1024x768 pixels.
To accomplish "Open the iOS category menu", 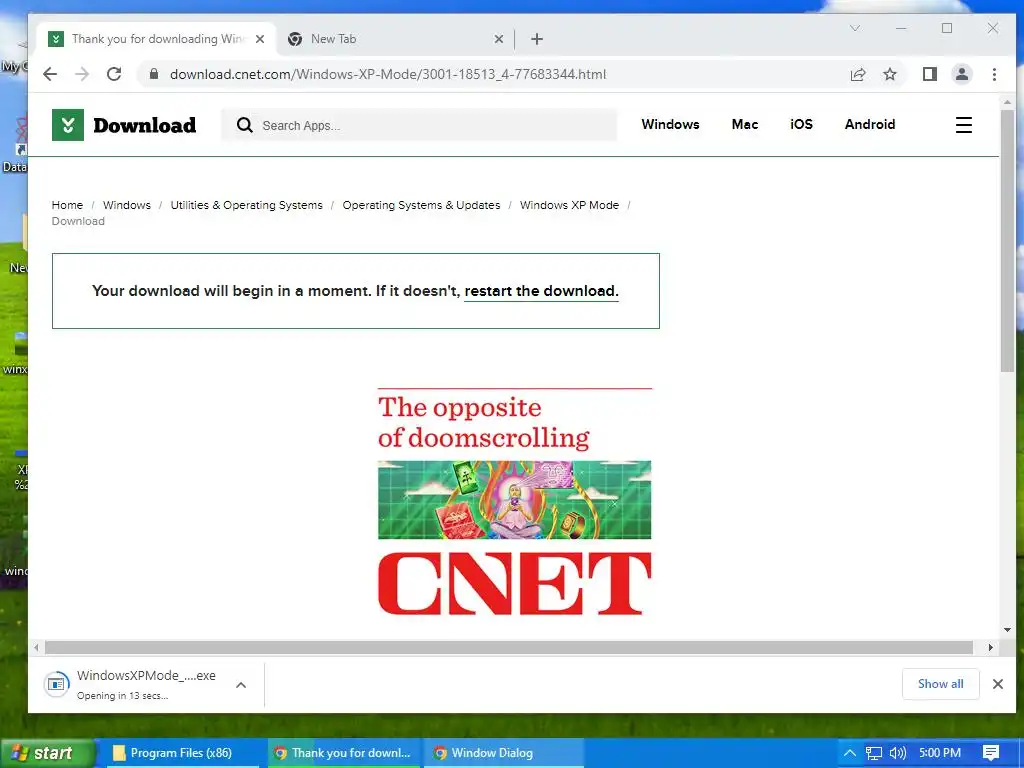I will pyautogui.click(x=801, y=124).
